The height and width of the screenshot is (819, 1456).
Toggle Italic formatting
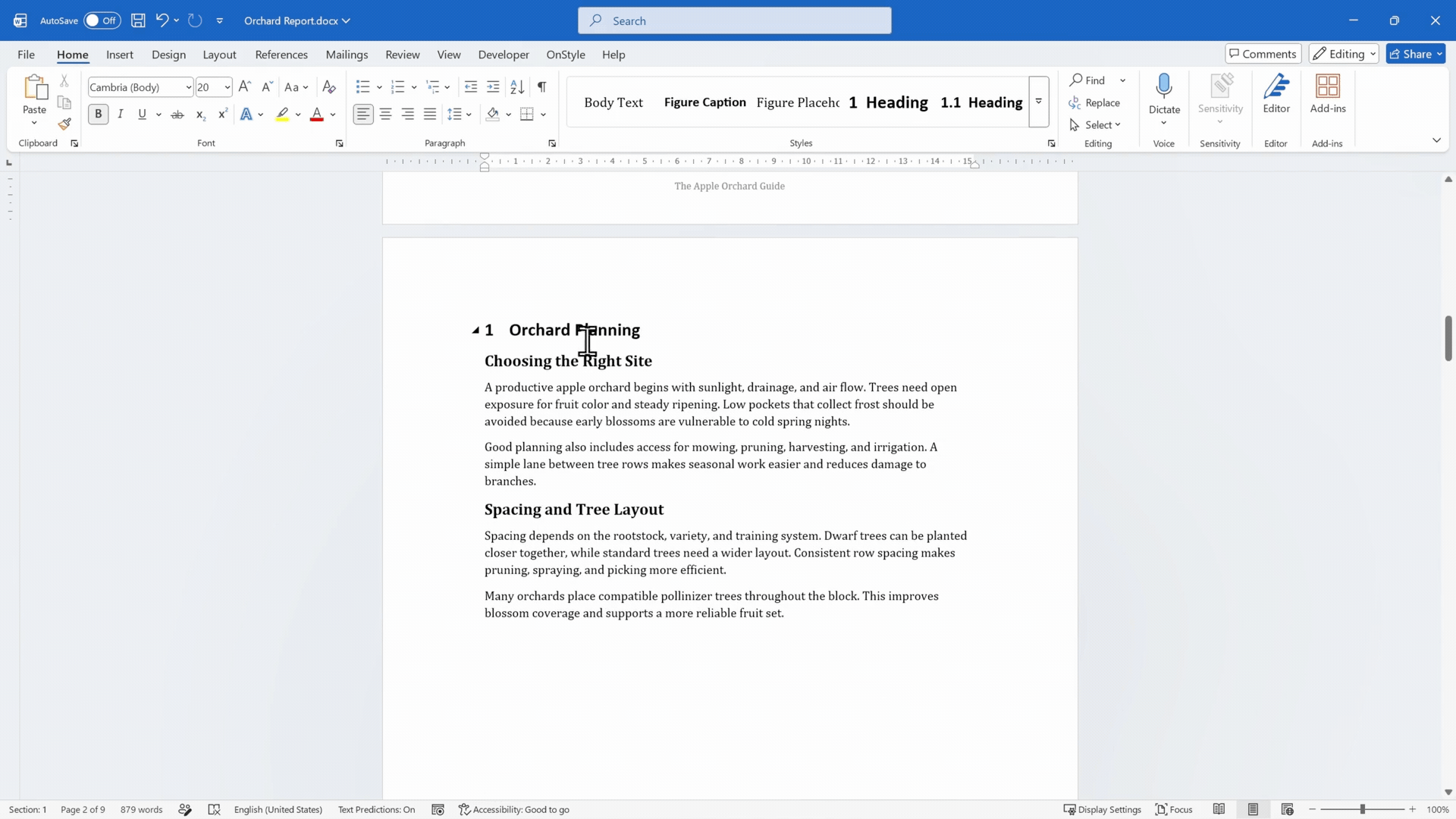coord(120,115)
